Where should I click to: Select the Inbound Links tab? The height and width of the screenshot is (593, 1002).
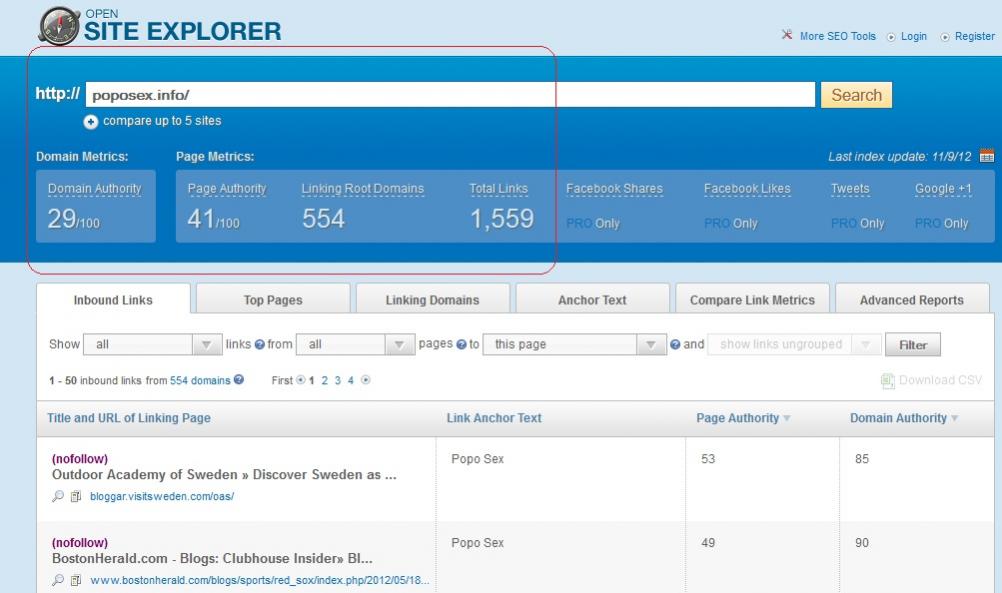(113, 300)
